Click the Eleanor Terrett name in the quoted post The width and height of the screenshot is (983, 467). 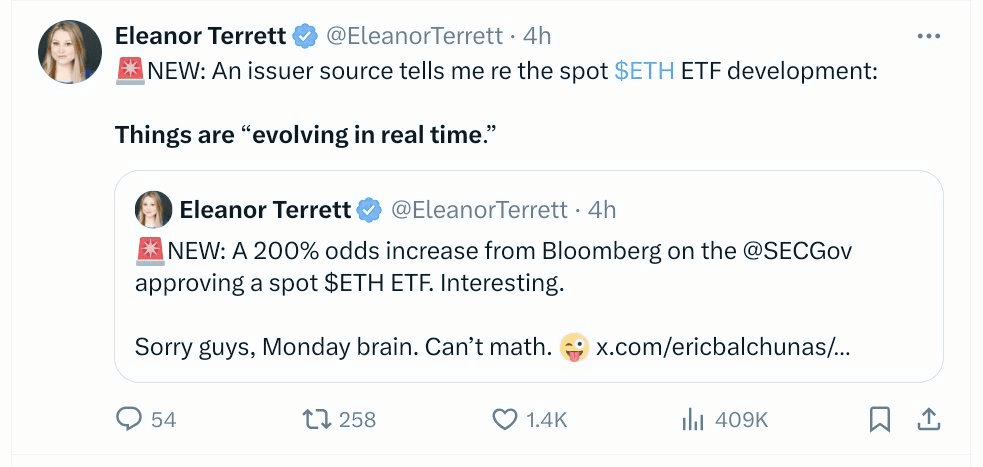[x=265, y=210]
